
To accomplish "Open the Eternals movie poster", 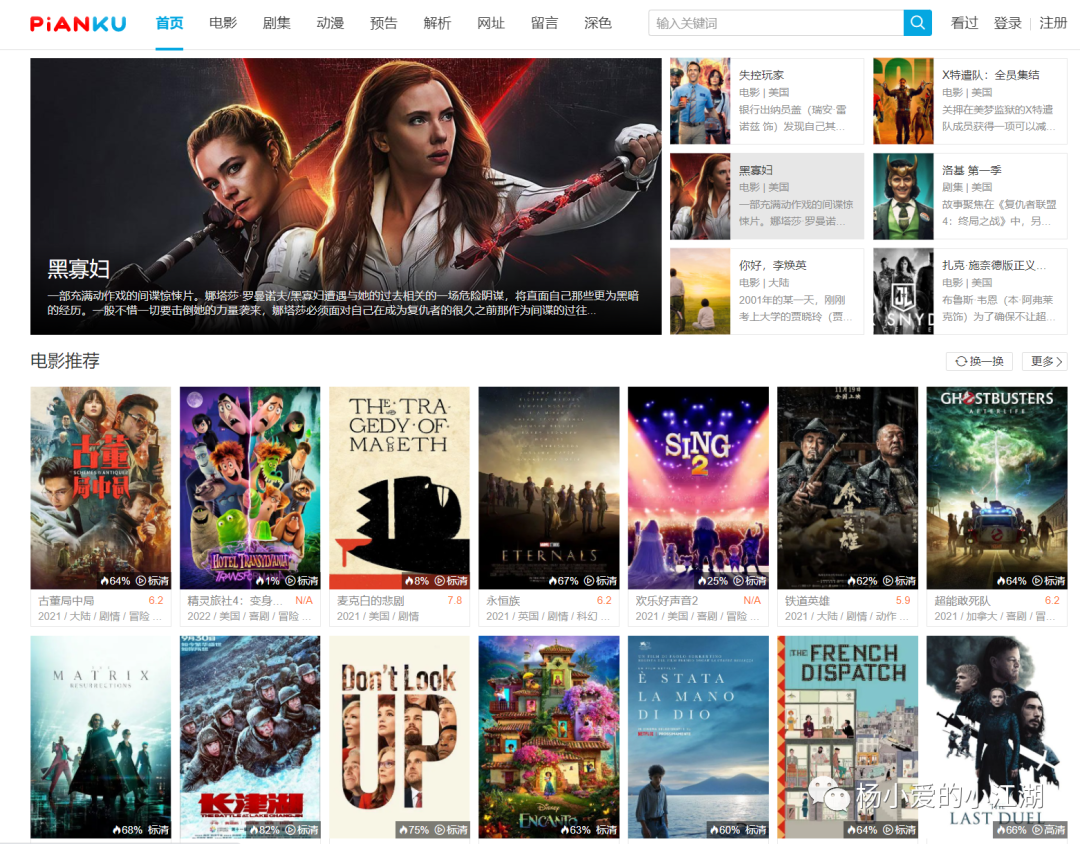I will tap(549, 488).
